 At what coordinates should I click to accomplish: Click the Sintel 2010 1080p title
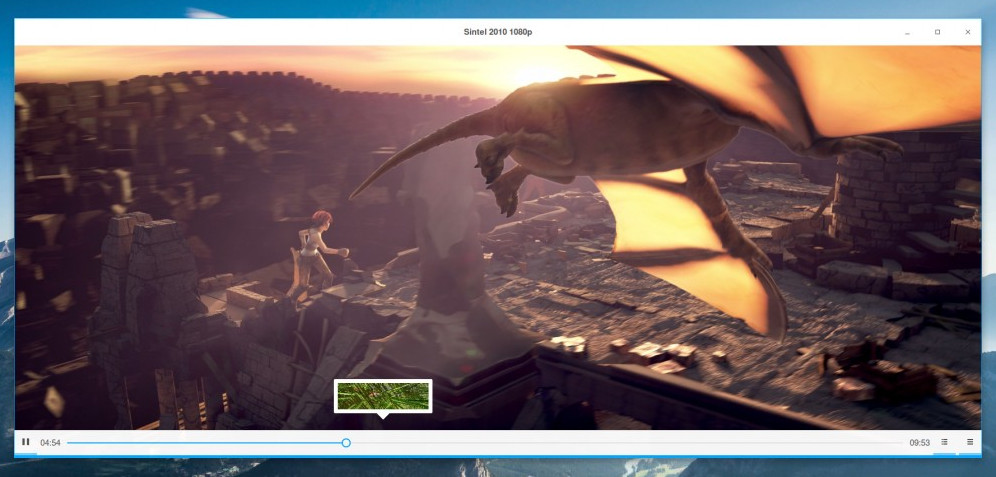[x=497, y=32]
